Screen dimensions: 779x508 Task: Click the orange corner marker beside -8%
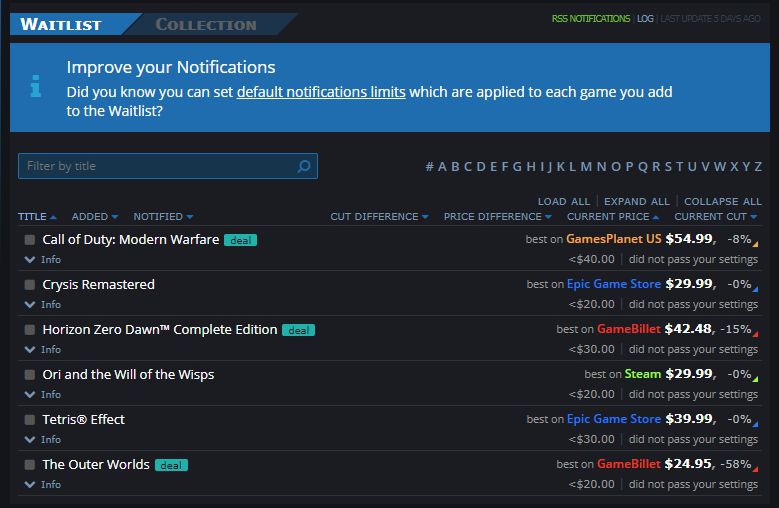[756, 244]
